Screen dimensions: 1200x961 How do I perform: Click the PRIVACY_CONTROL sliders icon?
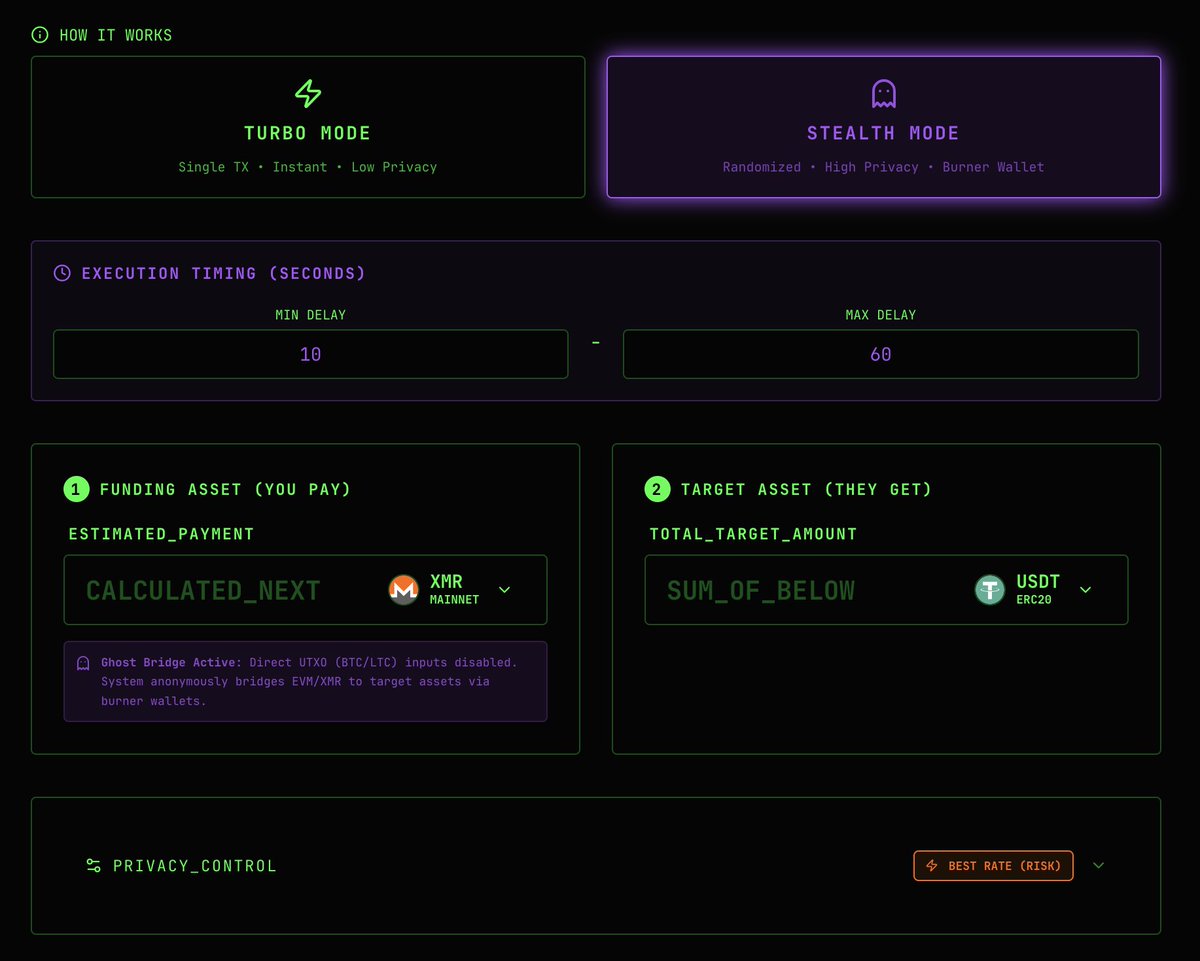[x=94, y=866]
